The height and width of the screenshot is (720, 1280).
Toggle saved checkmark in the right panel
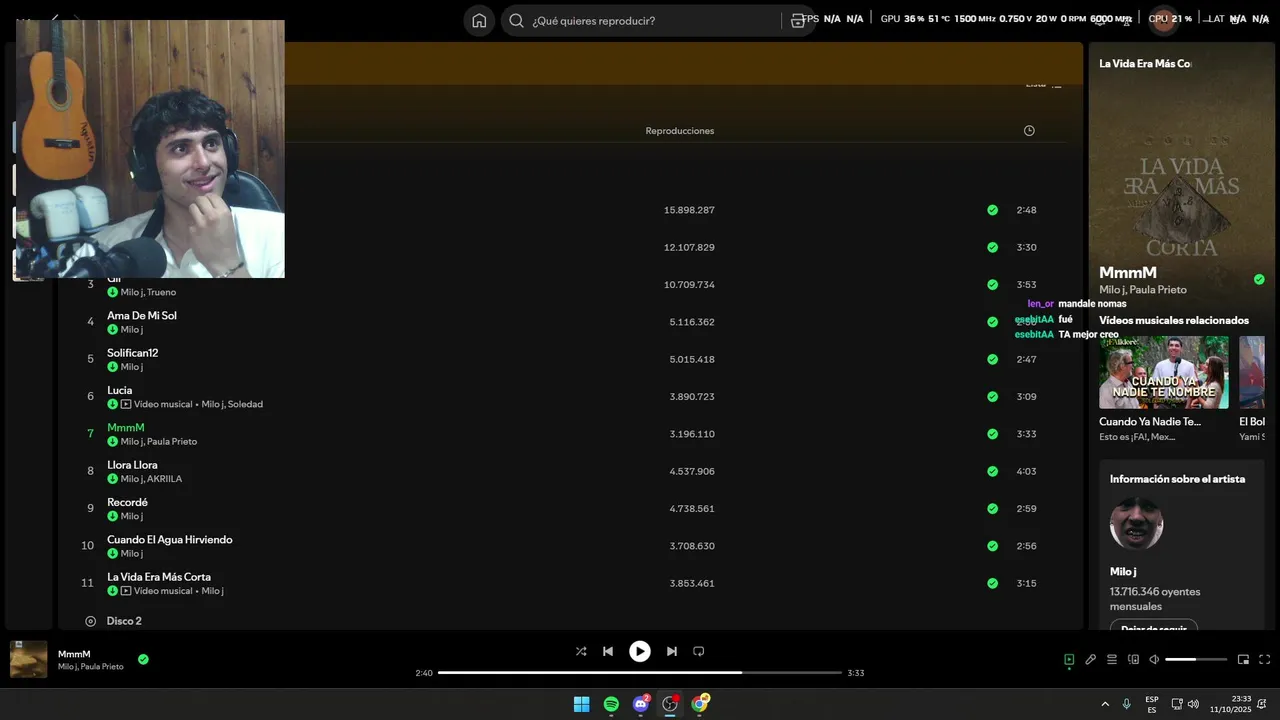[1259, 279]
